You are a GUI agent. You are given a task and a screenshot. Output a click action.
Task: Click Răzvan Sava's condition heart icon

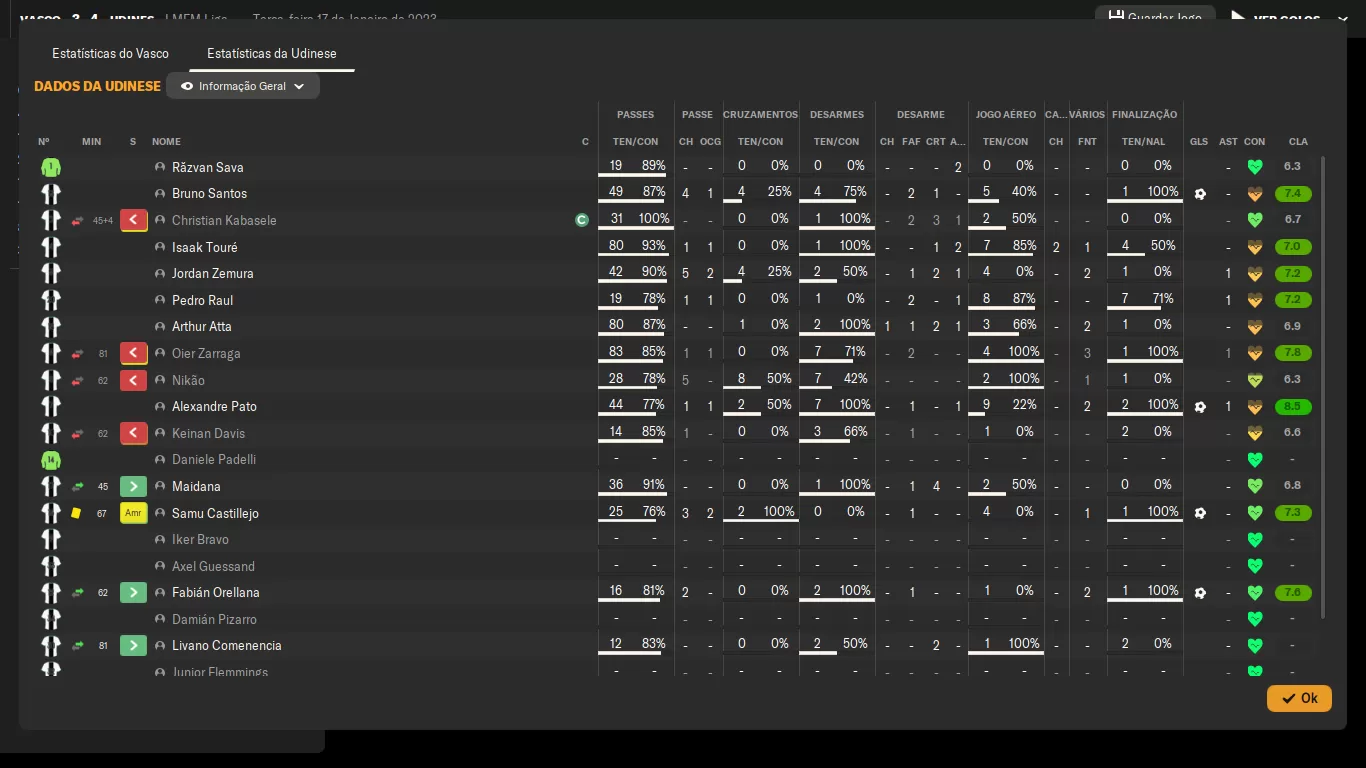(x=1255, y=167)
